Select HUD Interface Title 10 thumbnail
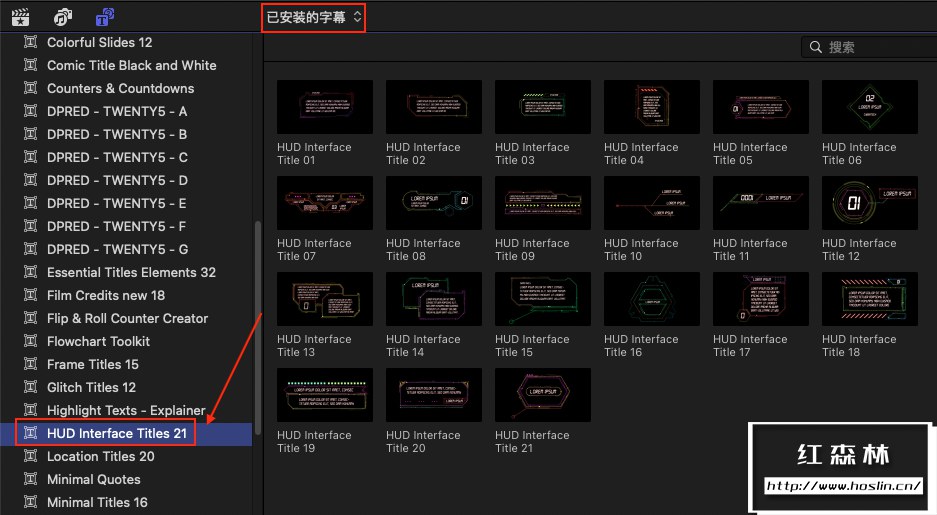This screenshot has width=937, height=515. coord(652,203)
